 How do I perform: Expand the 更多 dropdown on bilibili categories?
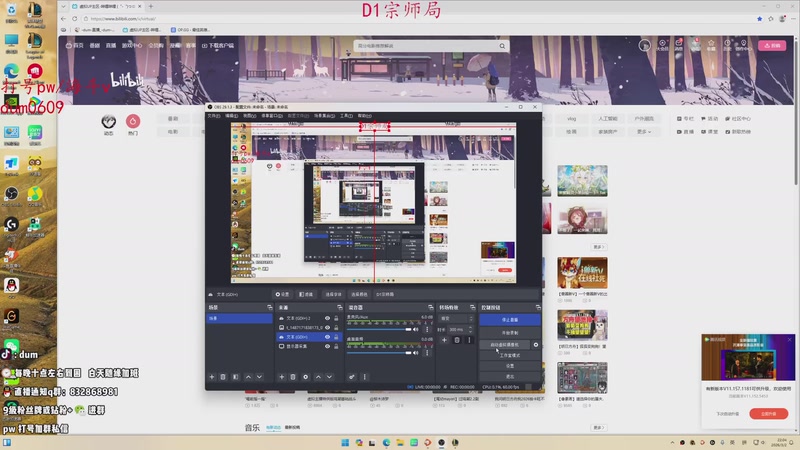[x=644, y=131]
